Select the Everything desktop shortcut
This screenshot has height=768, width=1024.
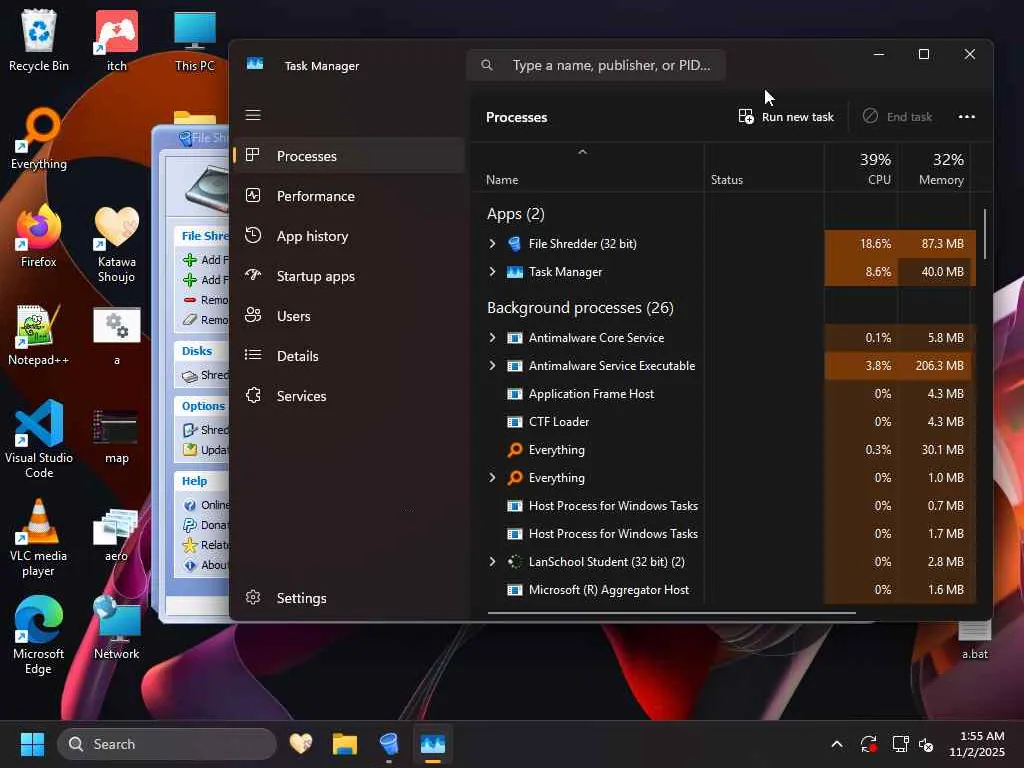point(39,138)
